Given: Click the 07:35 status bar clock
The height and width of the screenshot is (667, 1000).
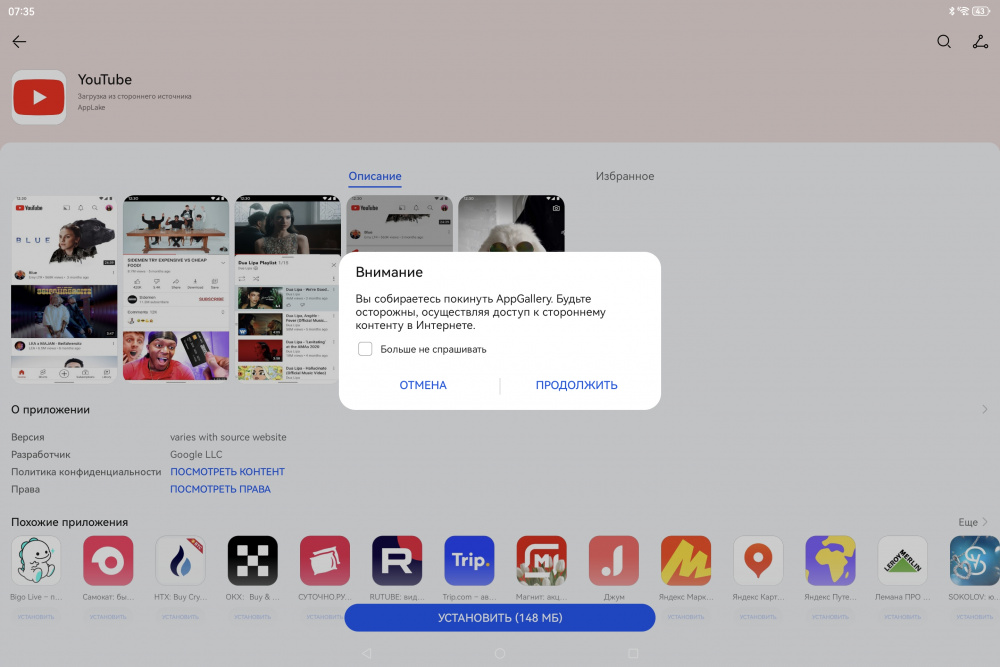Looking at the screenshot, I should pos(21,11).
